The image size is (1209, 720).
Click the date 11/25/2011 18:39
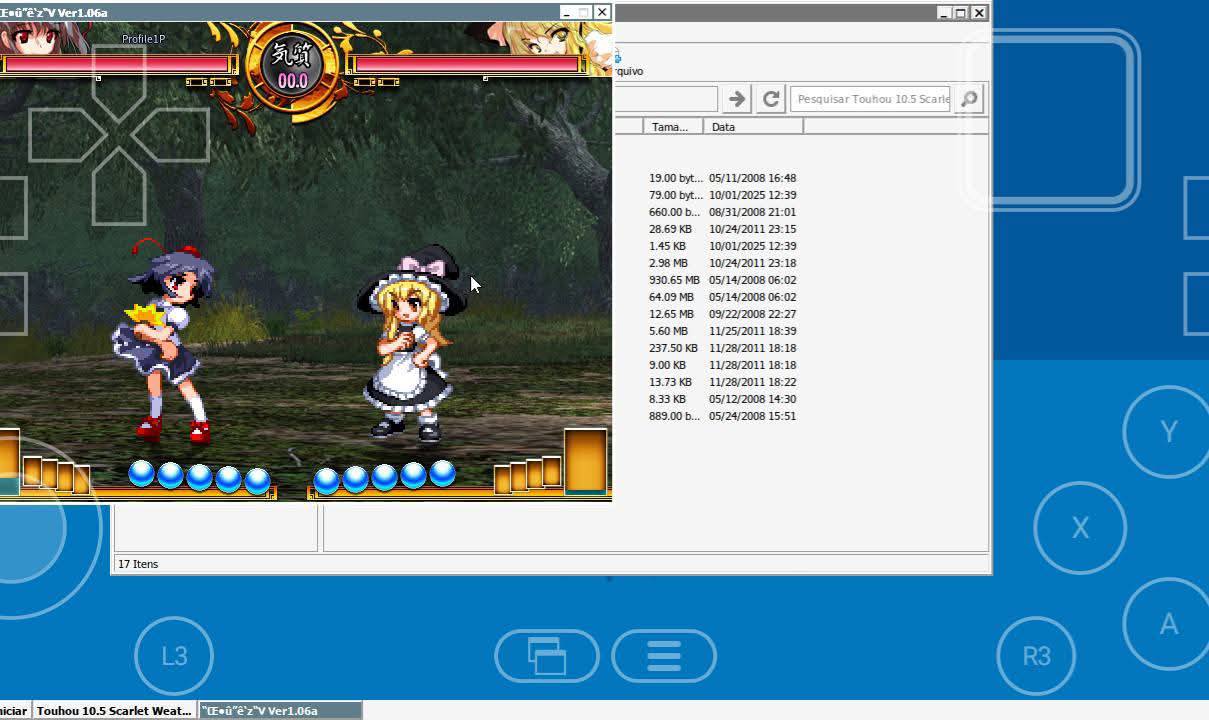752,331
